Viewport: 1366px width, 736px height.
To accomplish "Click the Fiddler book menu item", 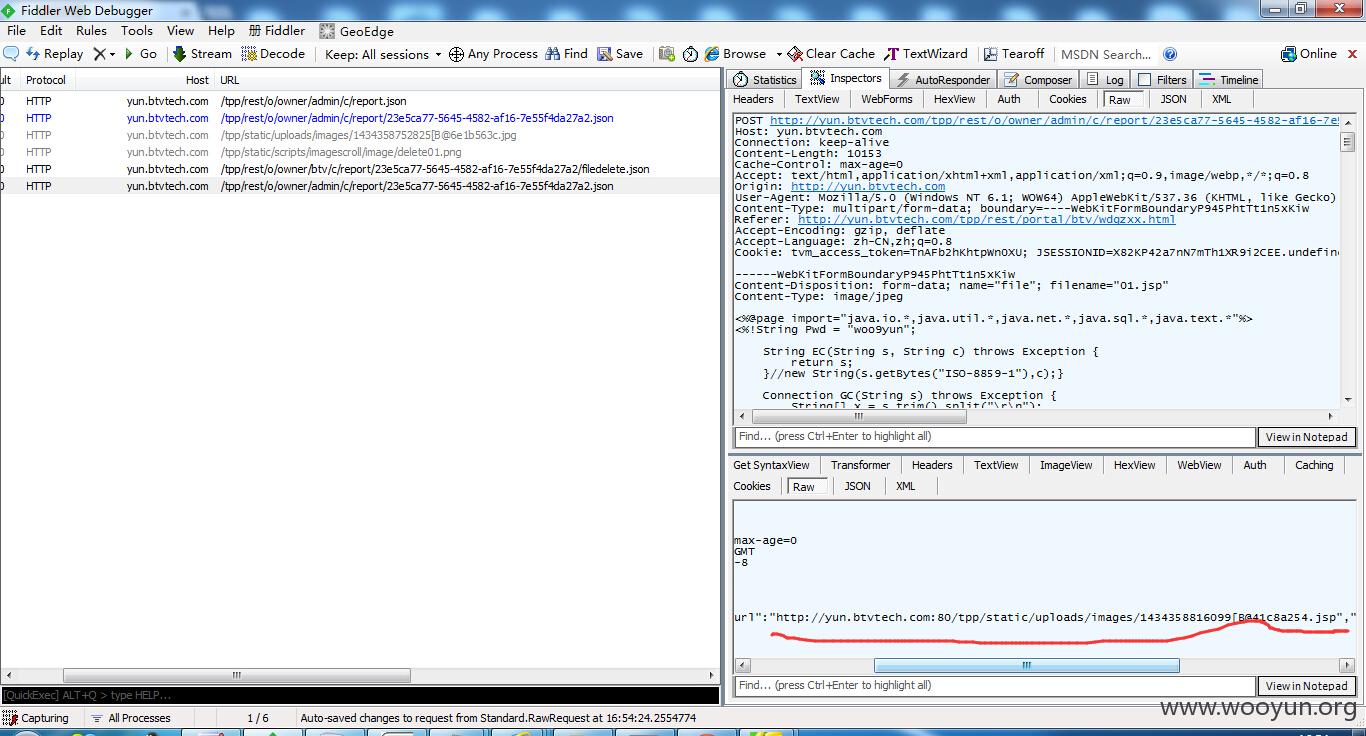I will point(277,31).
